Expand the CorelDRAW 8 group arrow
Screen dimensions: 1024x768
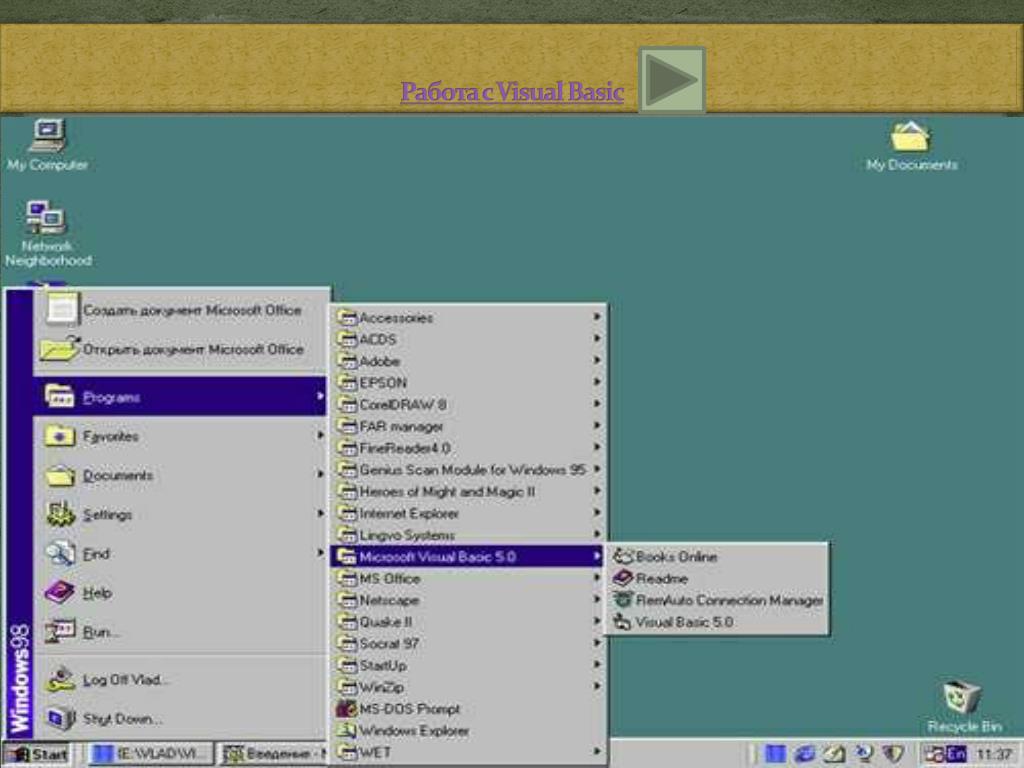[x=597, y=404]
